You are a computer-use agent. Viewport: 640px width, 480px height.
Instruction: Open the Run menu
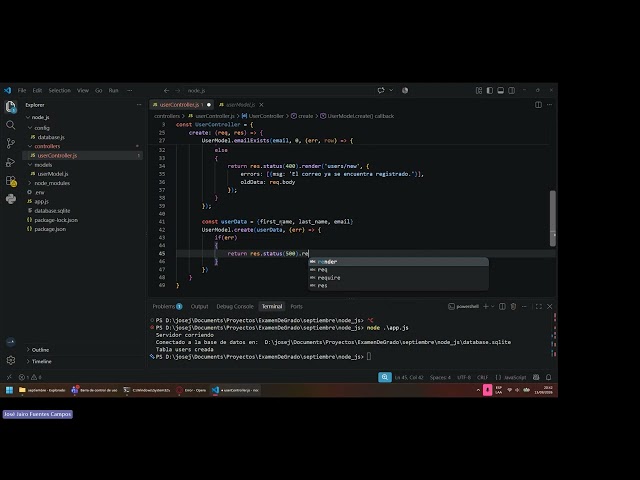click(x=113, y=91)
